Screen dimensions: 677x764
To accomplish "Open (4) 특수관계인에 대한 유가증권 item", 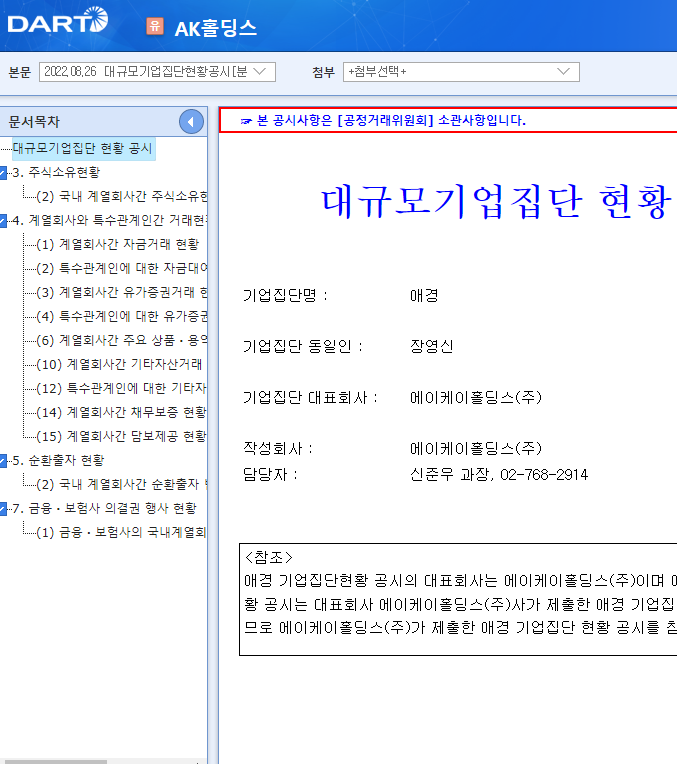I will [x=121, y=316].
